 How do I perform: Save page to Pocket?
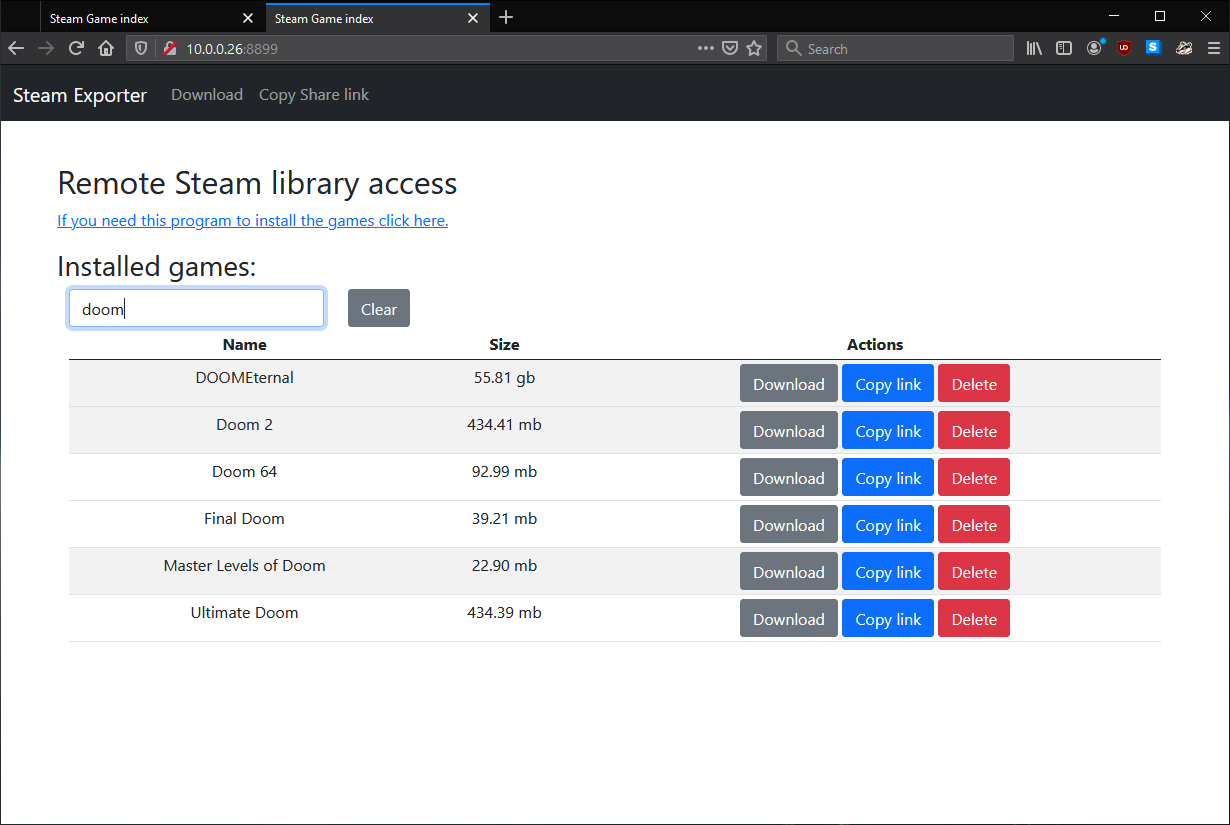point(731,48)
